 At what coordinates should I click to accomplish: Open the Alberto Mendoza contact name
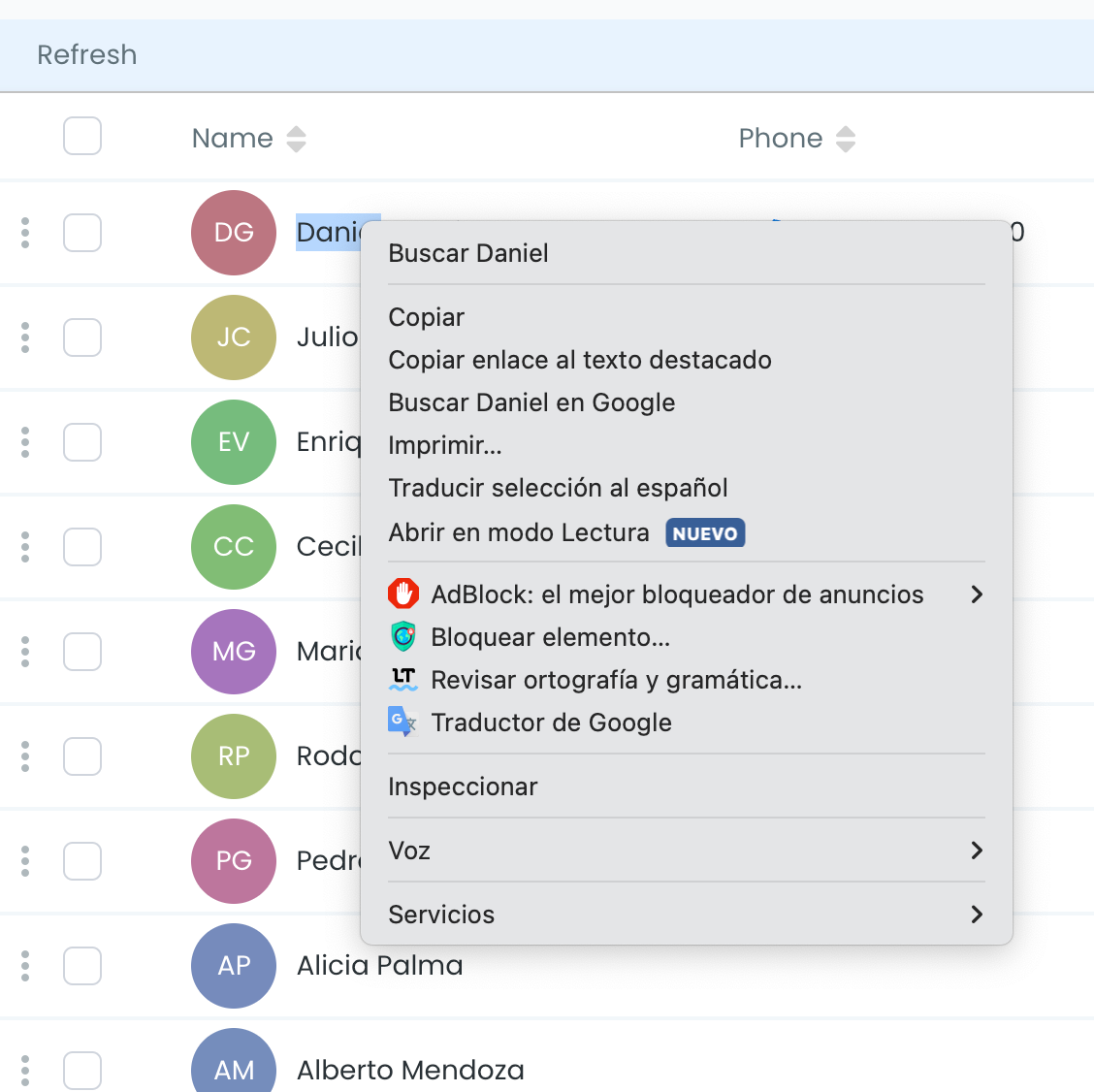[410, 1070]
